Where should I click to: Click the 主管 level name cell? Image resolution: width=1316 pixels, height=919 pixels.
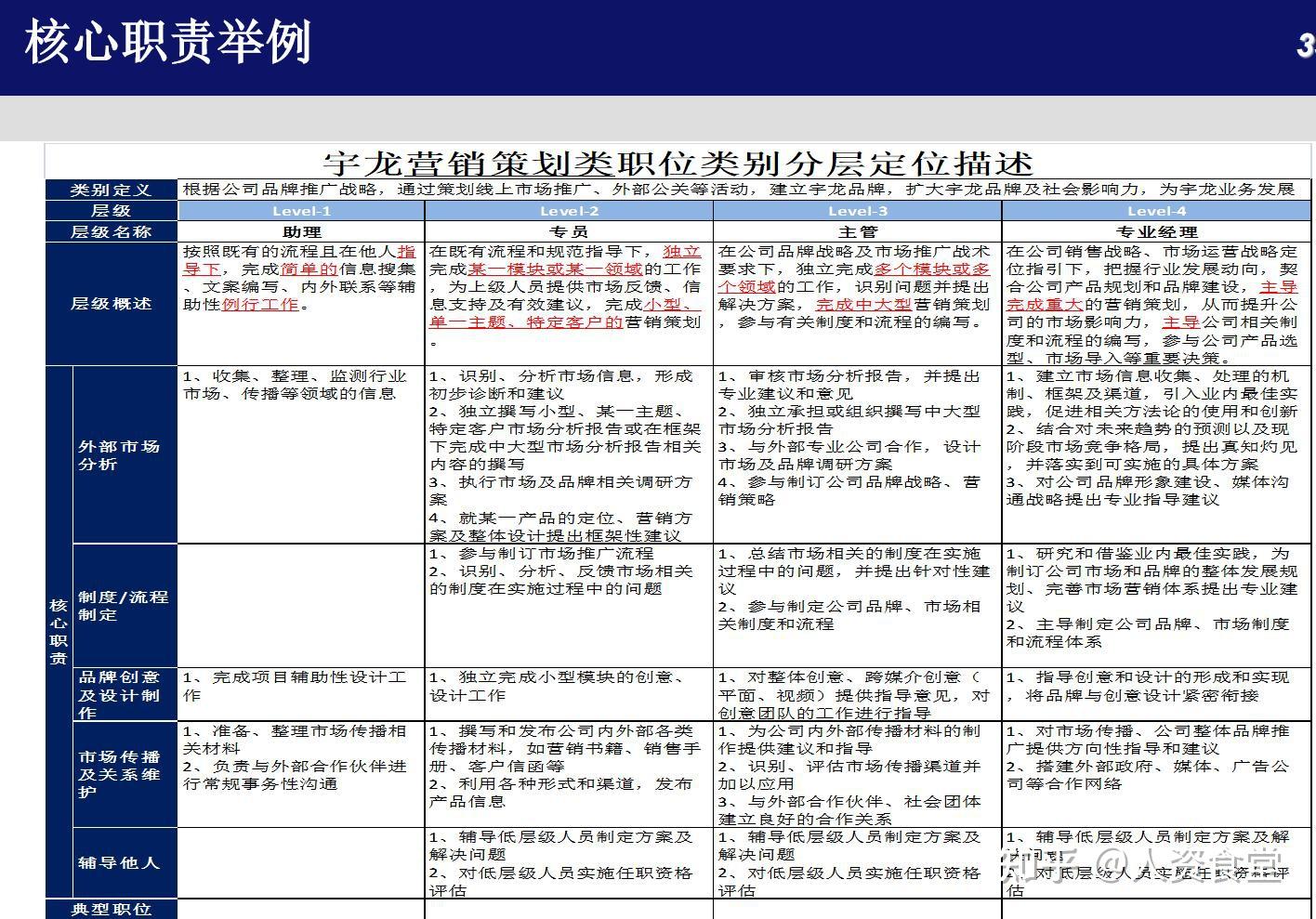click(x=857, y=231)
